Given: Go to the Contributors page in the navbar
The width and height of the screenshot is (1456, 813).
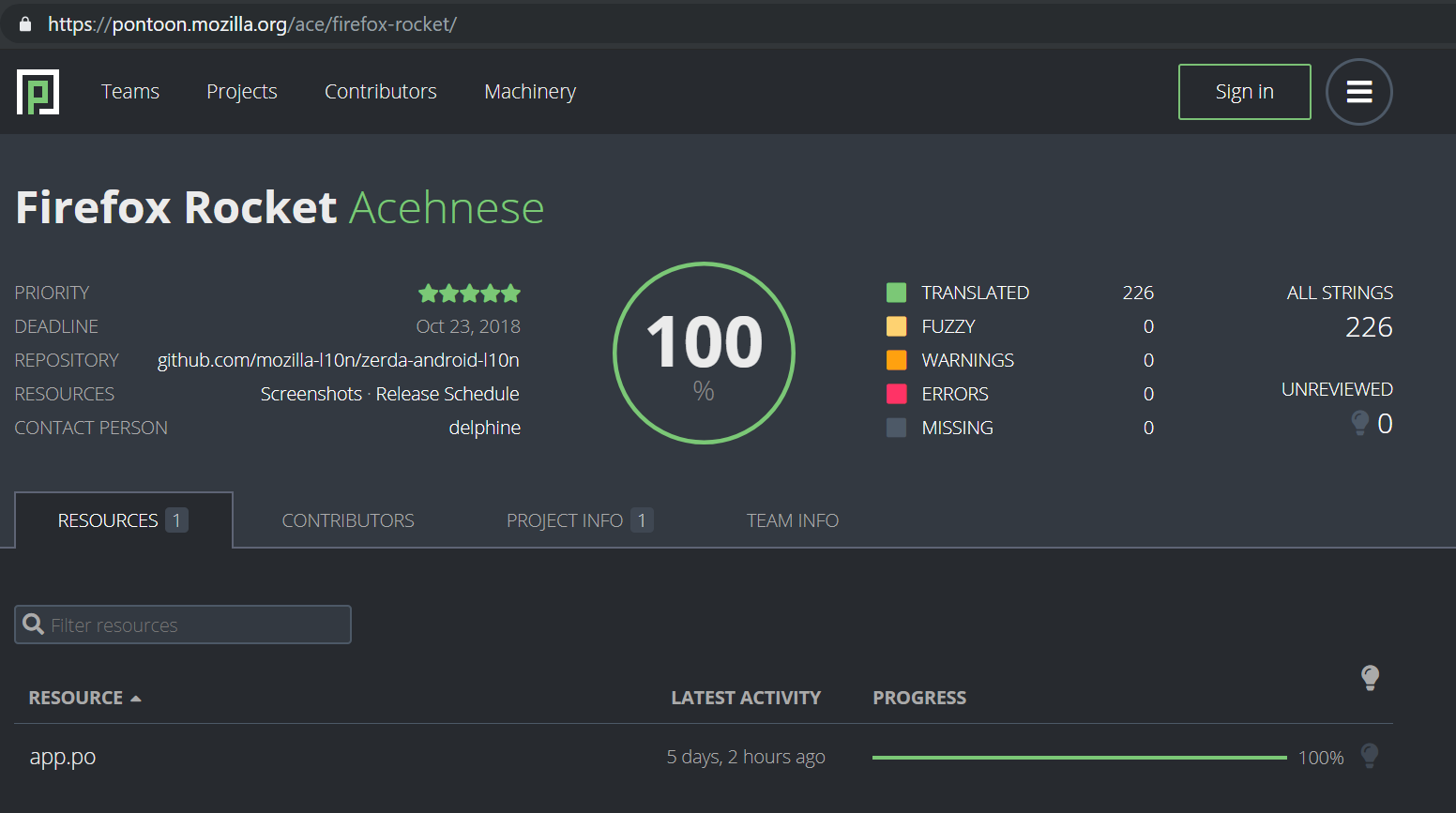Looking at the screenshot, I should coord(381,92).
